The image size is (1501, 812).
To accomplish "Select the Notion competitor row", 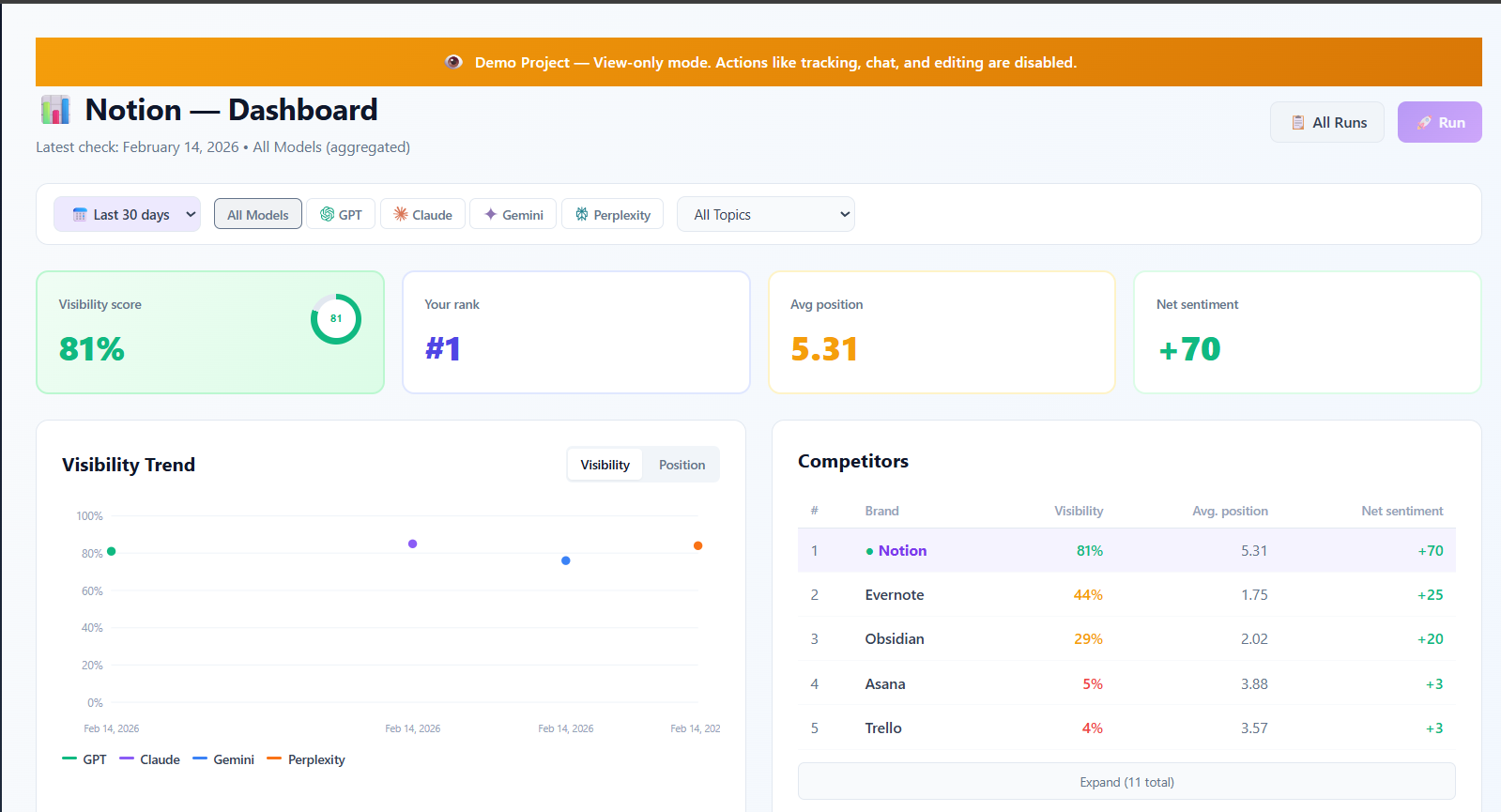I will [x=1126, y=550].
